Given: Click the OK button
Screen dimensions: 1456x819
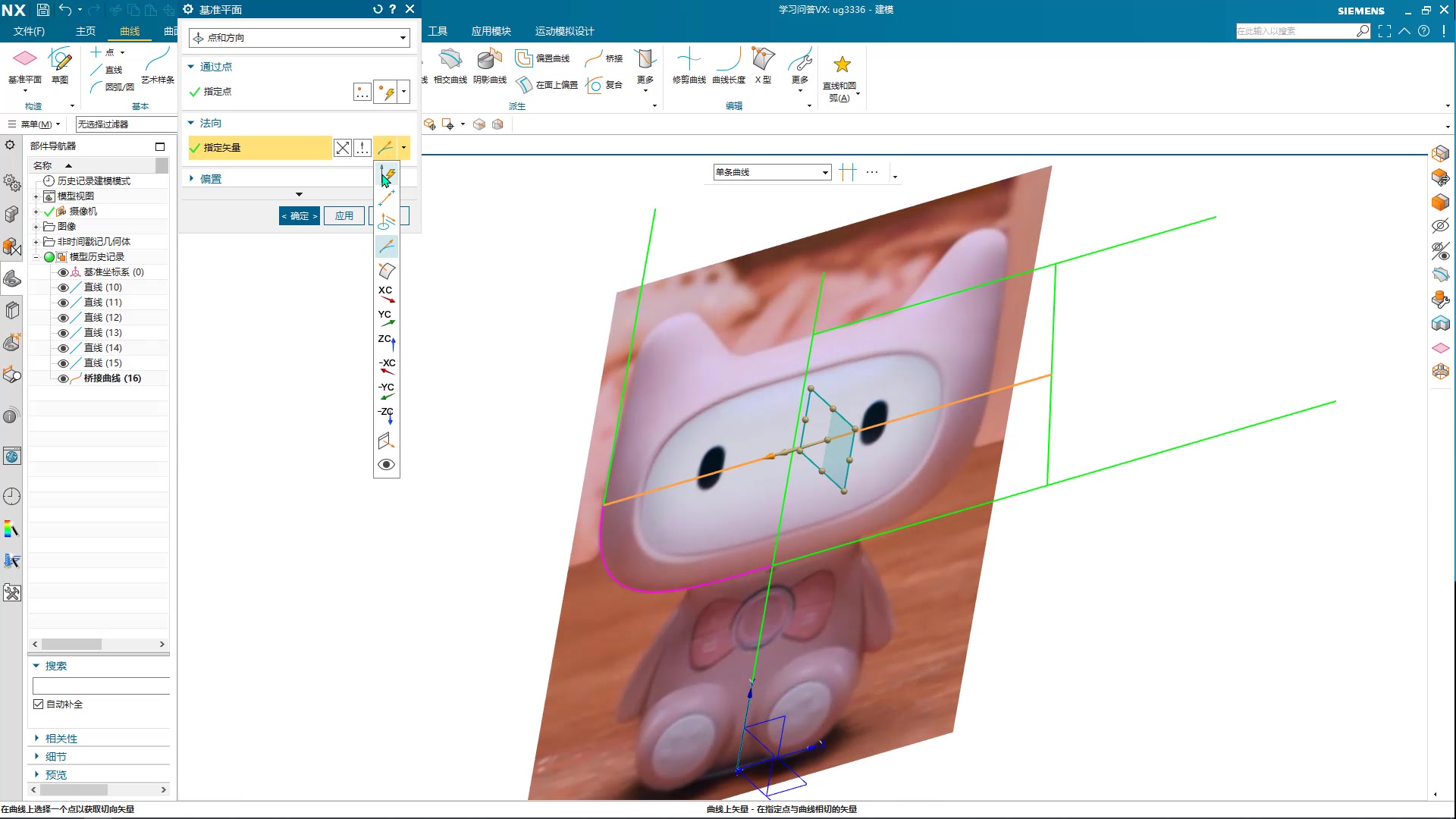Looking at the screenshot, I should [299, 216].
